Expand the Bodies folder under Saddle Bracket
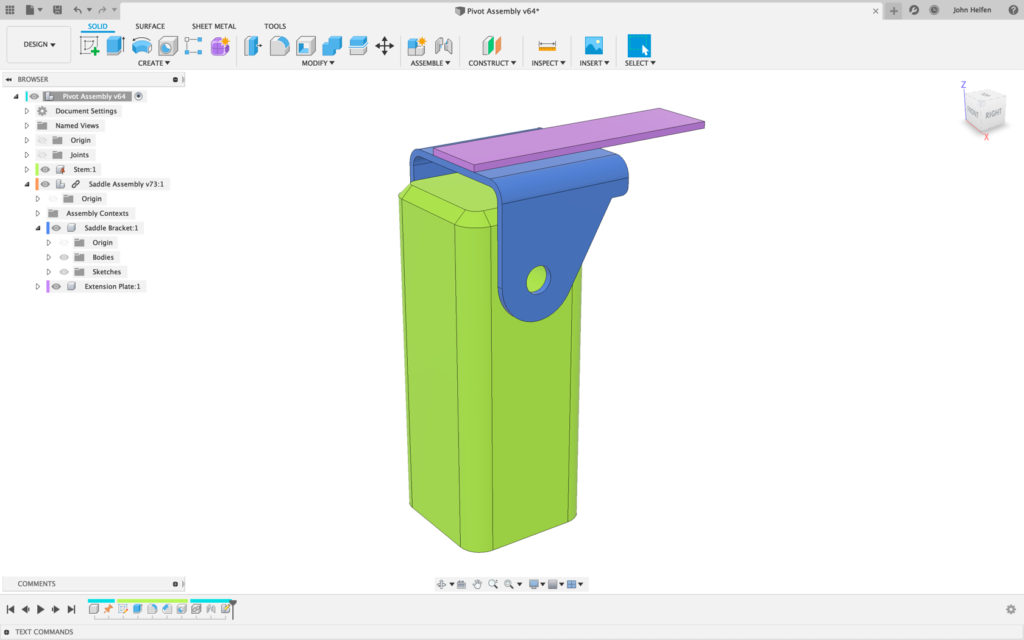This screenshot has height=640, width=1024. pyautogui.click(x=48, y=257)
